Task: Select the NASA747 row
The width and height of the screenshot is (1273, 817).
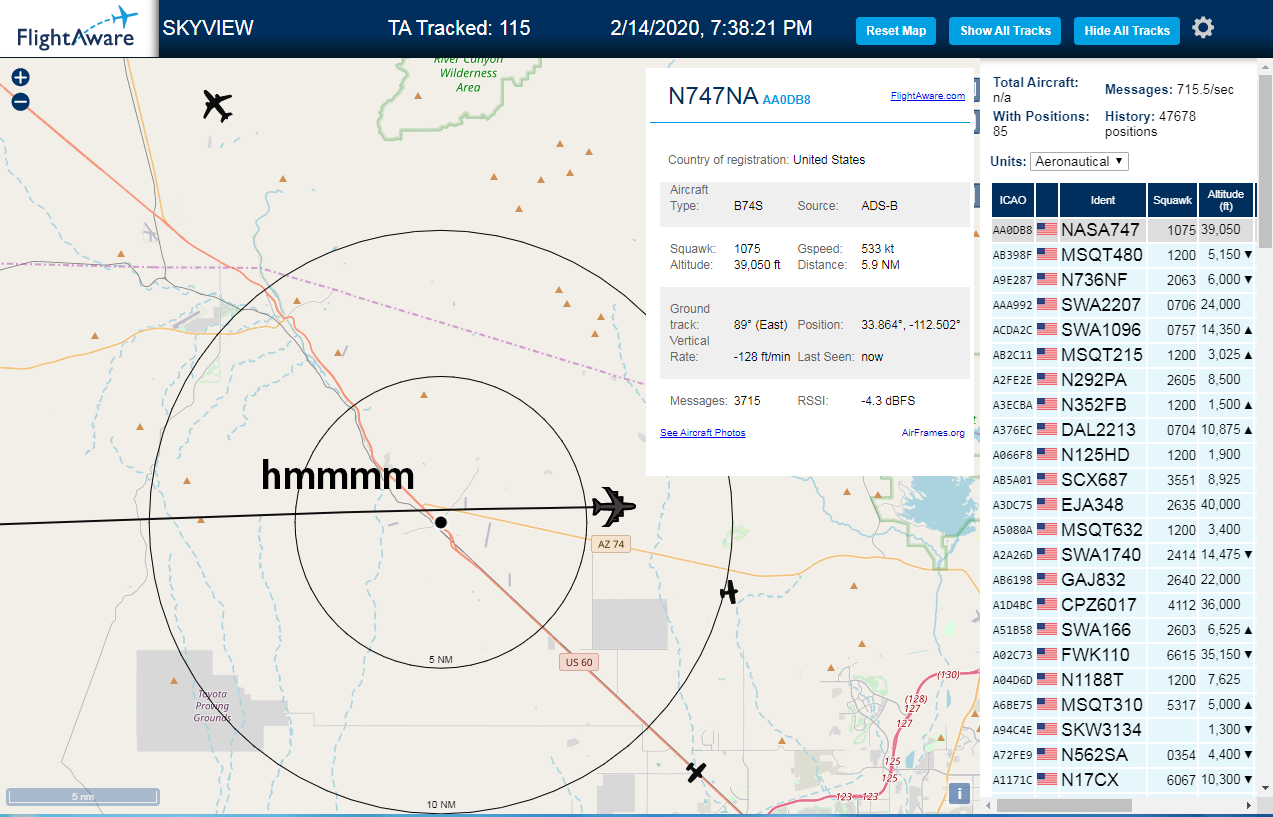Action: click(x=1122, y=230)
